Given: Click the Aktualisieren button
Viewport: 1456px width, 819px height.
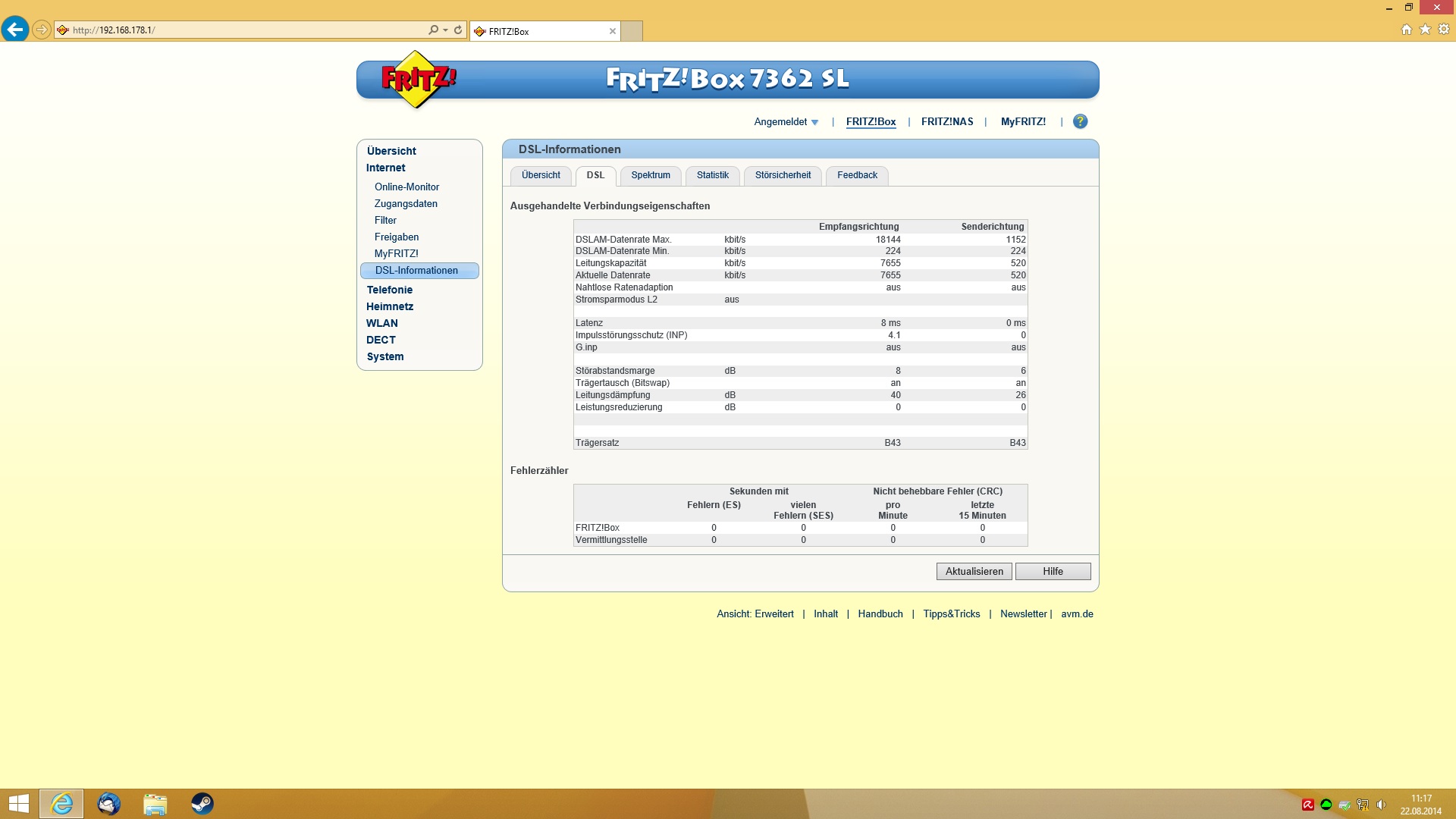Looking at the screenshot, I should point(974,572).
